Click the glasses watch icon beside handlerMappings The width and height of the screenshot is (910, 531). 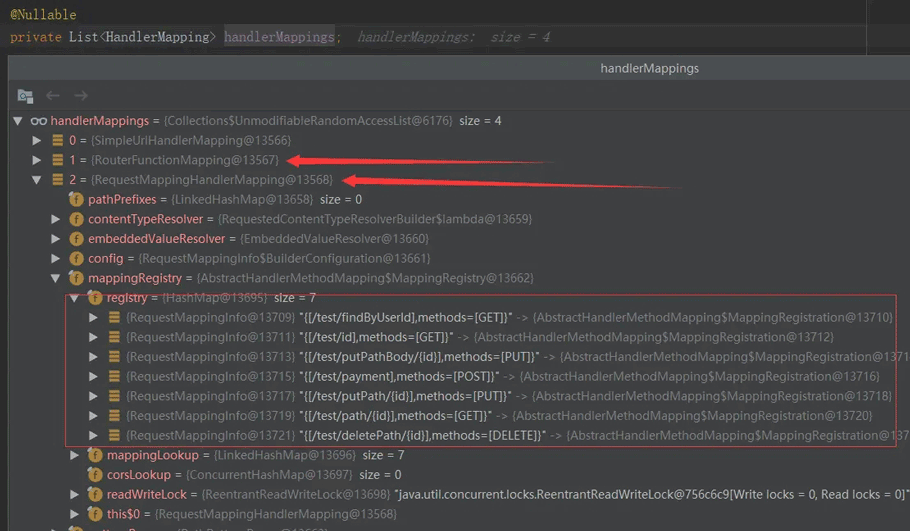coord(38,121)
